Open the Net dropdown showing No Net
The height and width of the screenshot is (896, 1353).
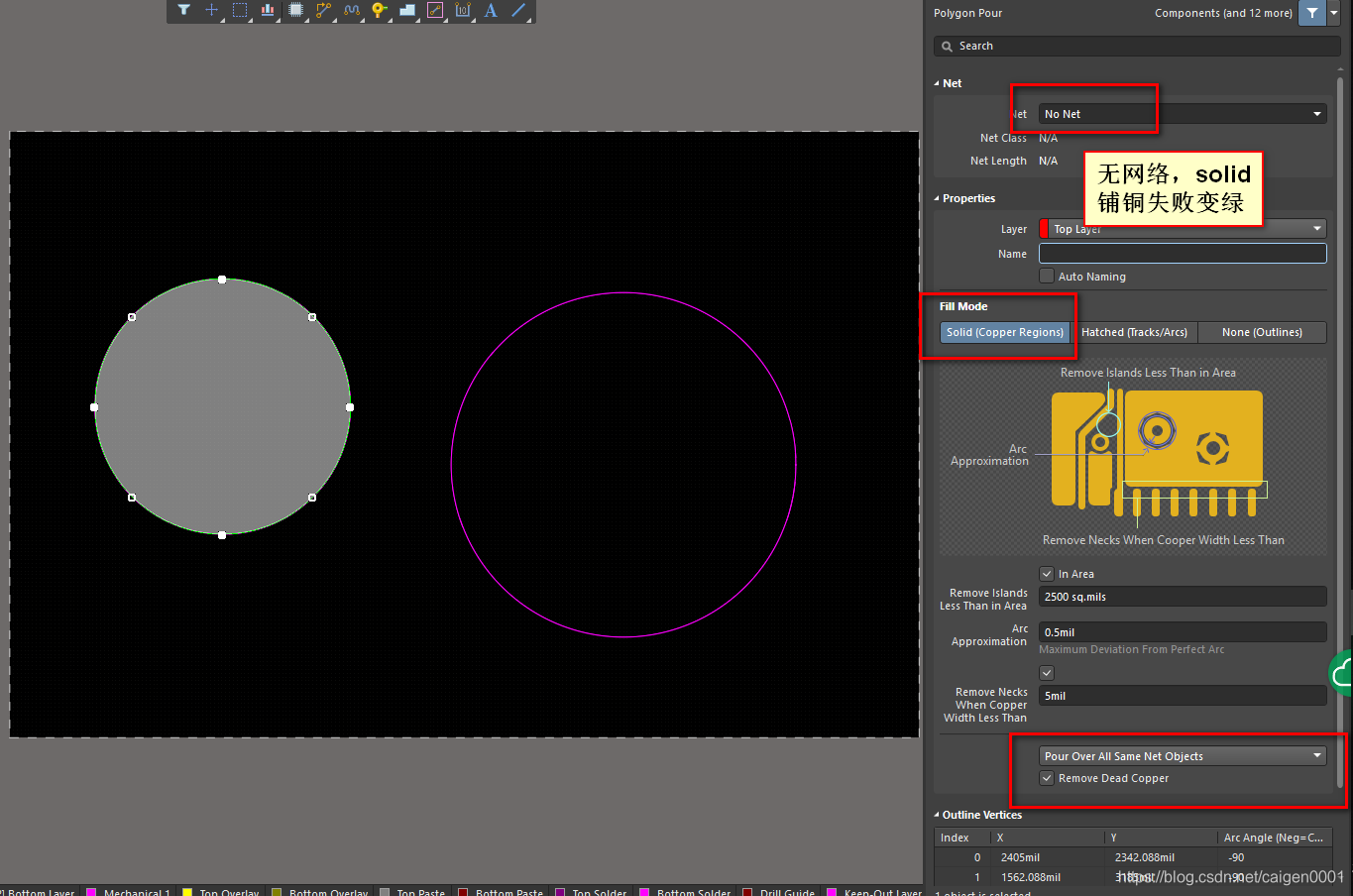pyautogui.click(x=1183, y=114)
